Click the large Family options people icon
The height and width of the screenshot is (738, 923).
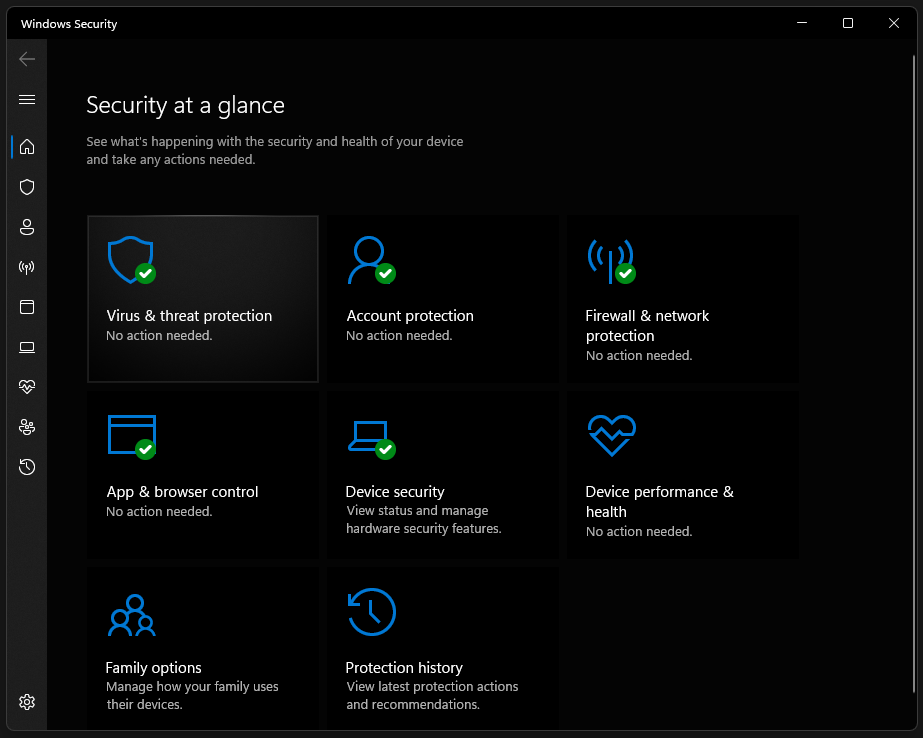[132, 615]
